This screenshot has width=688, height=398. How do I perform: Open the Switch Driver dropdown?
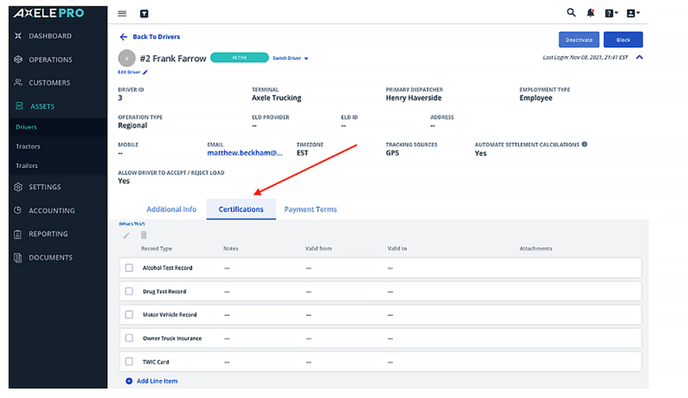coord(290,58)
